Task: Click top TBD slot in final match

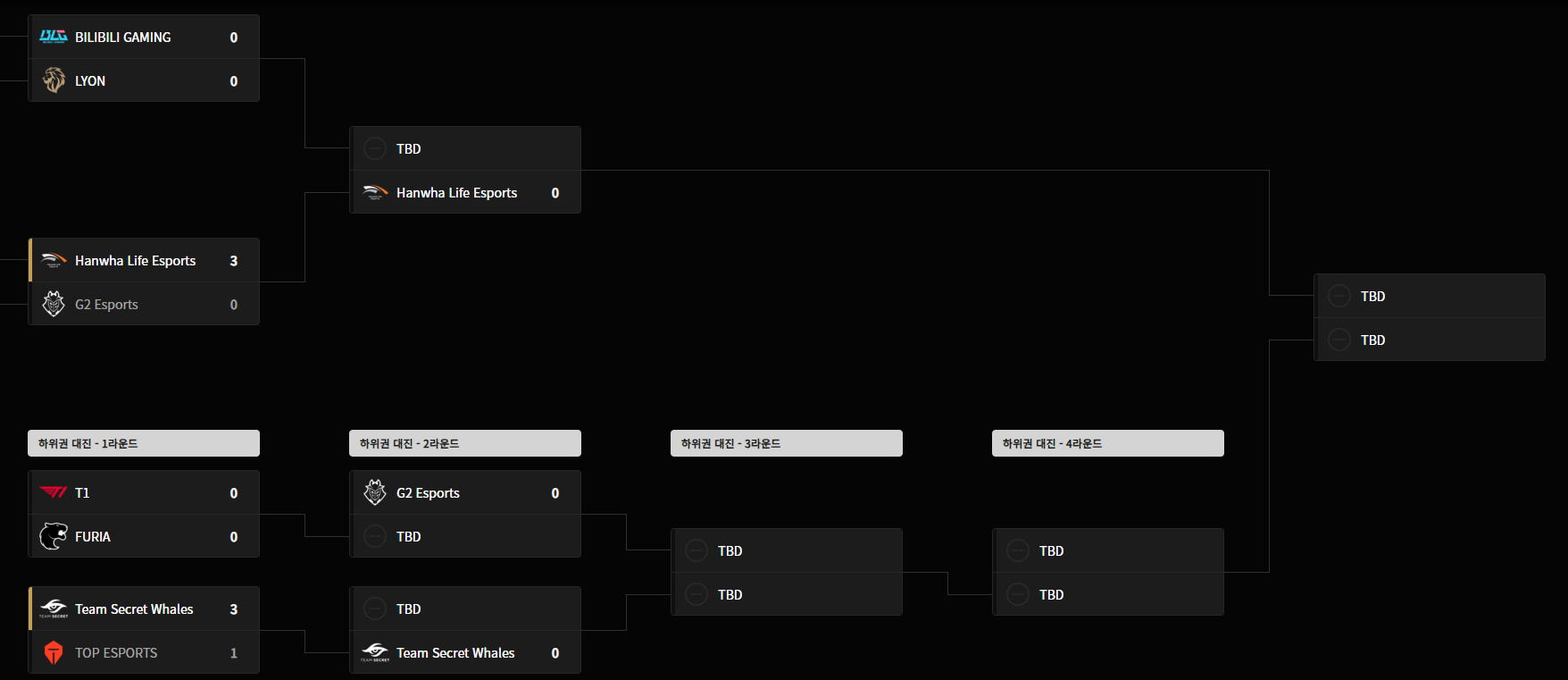Action: 1430,296
